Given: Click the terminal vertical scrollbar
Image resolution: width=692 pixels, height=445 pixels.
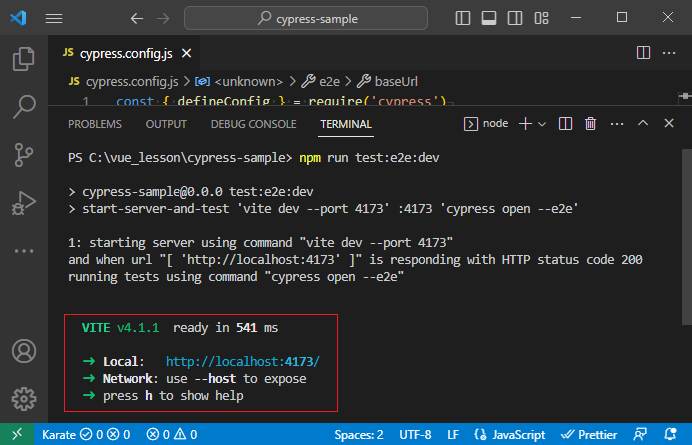Looking at the screenshot, I should tap(687, 237).
